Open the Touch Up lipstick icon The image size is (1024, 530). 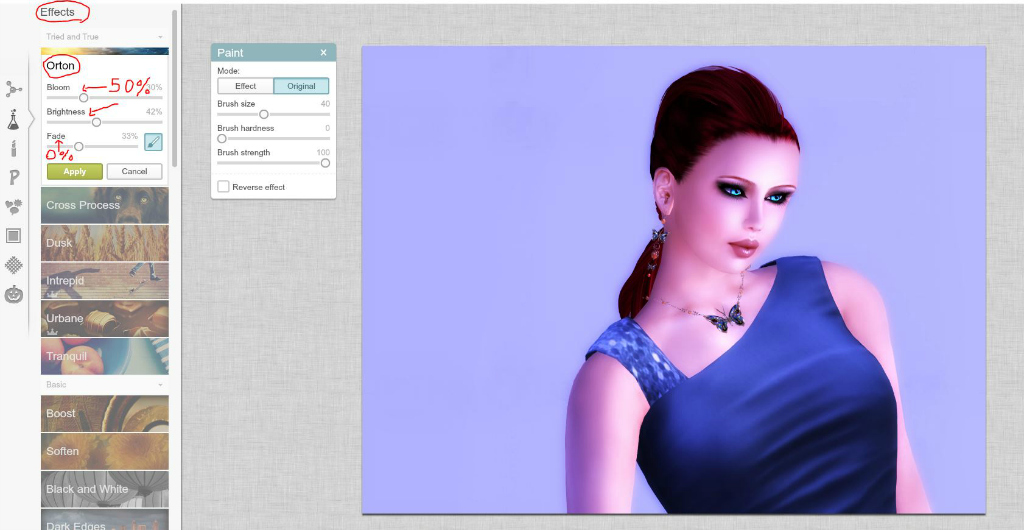pos(14,149)
